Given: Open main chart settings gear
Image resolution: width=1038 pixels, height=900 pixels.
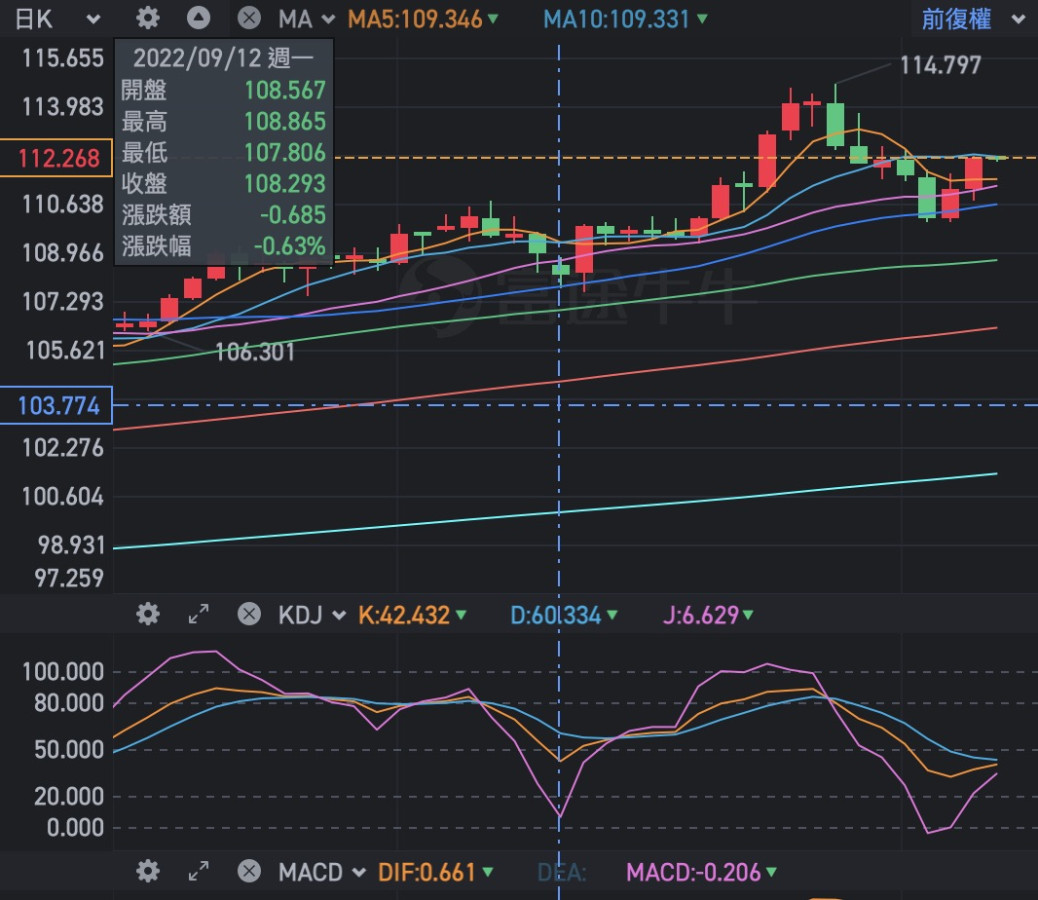Looking at the screenshot, I should 148,18.
